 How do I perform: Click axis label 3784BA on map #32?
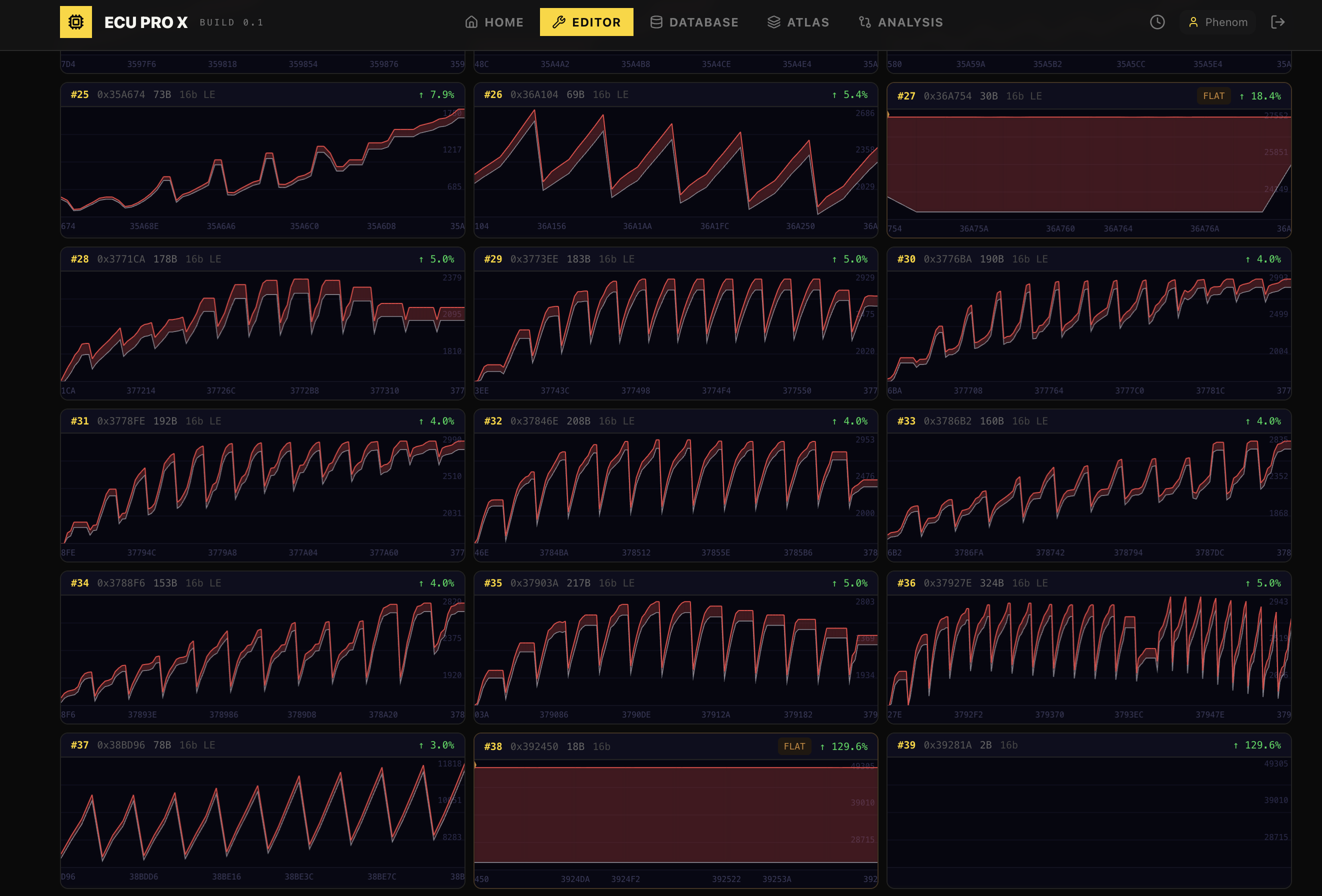coord(553,553)
